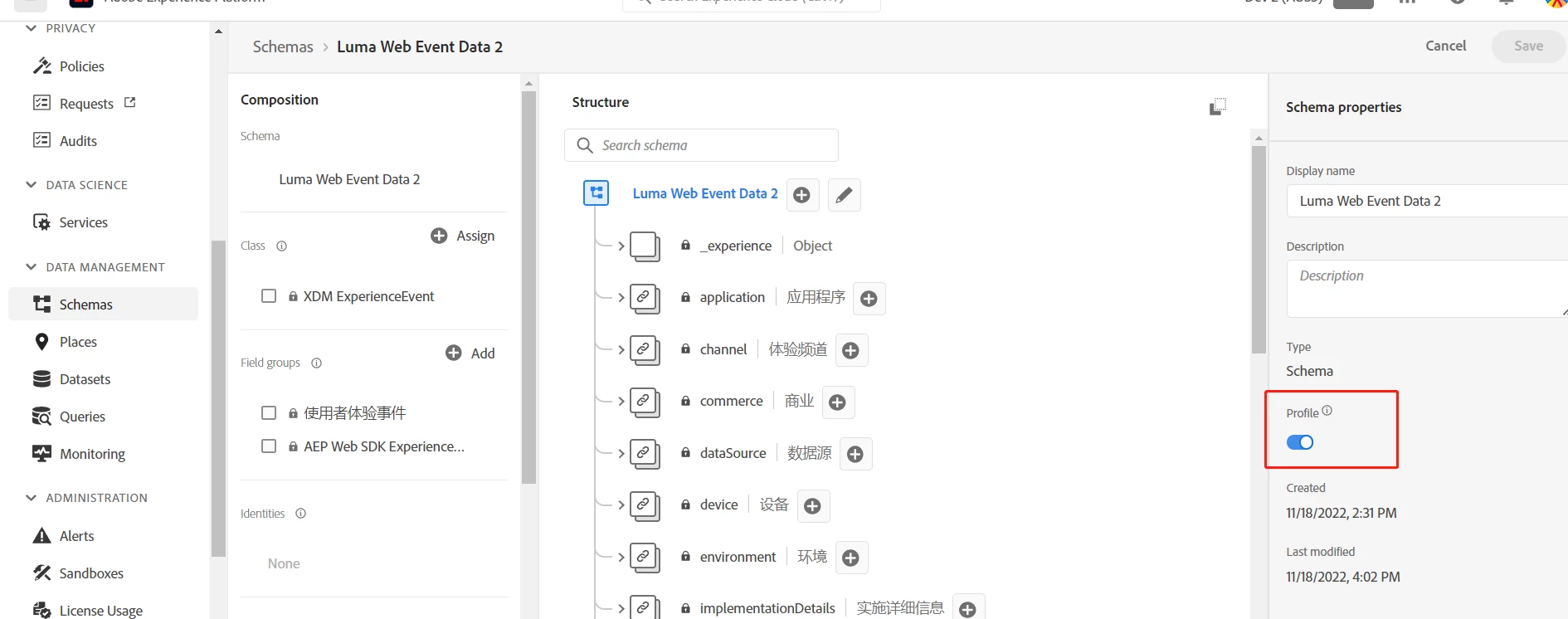1568x619 pixels.
Task: Expand the application node
Action: pyautogui.click(x=621, y=298)
